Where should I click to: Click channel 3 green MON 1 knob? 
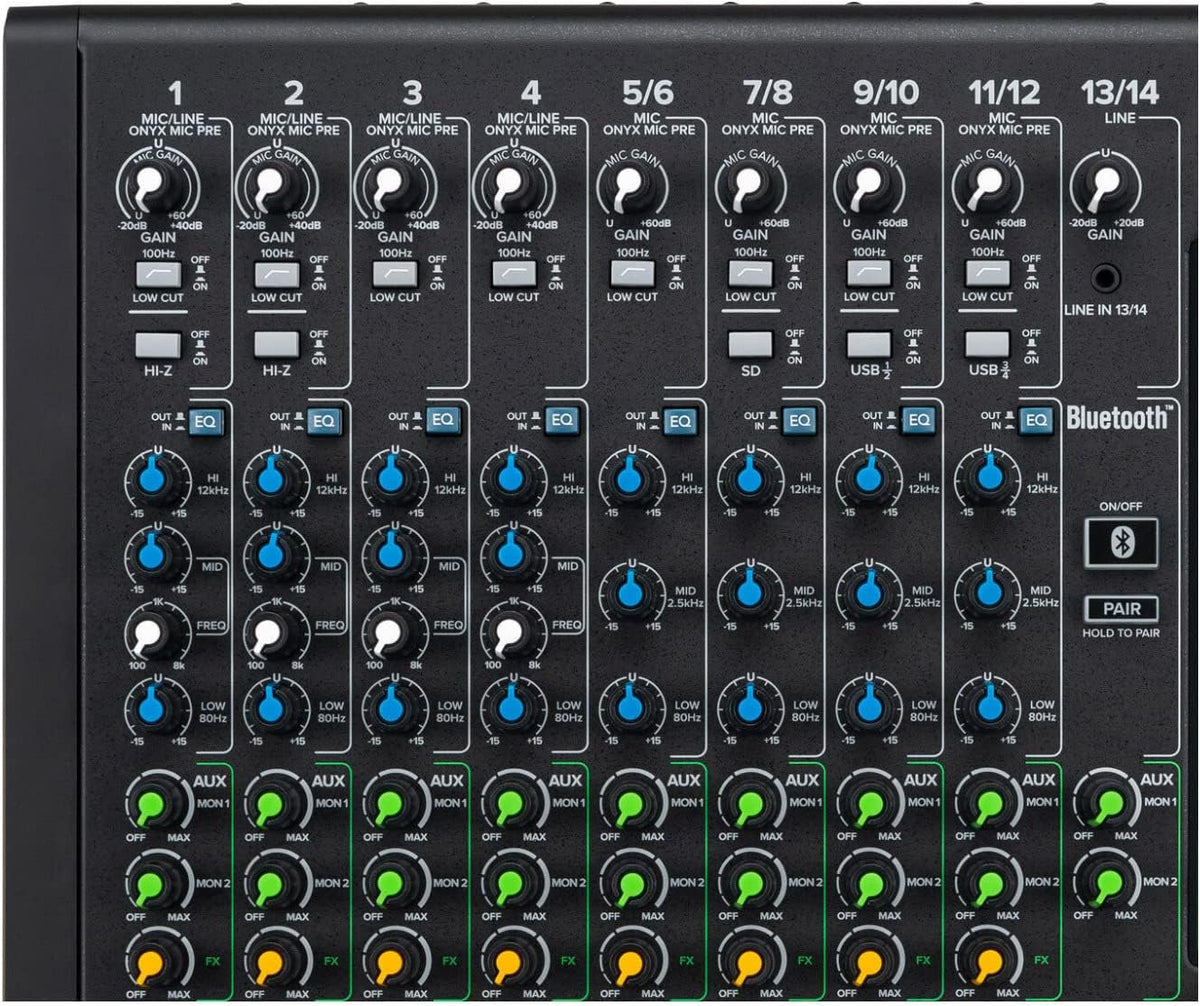tap(390, 803)
